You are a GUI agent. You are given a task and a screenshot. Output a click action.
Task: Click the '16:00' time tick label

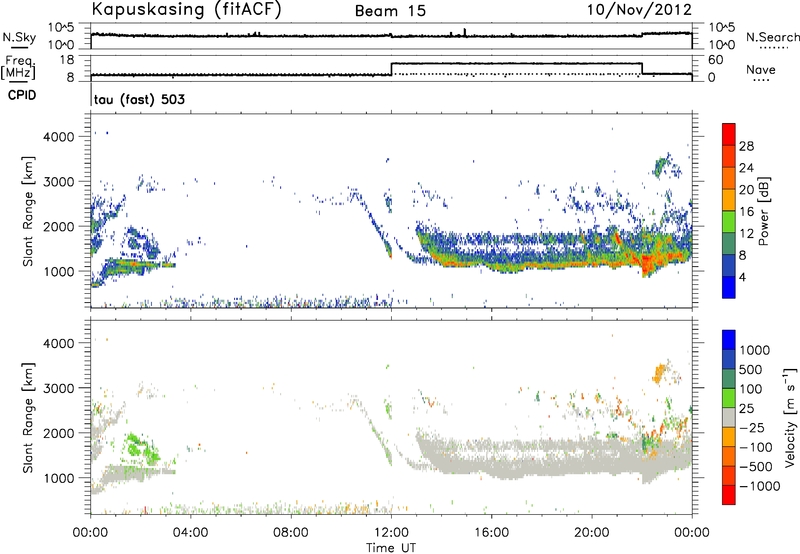pos(492,533)
